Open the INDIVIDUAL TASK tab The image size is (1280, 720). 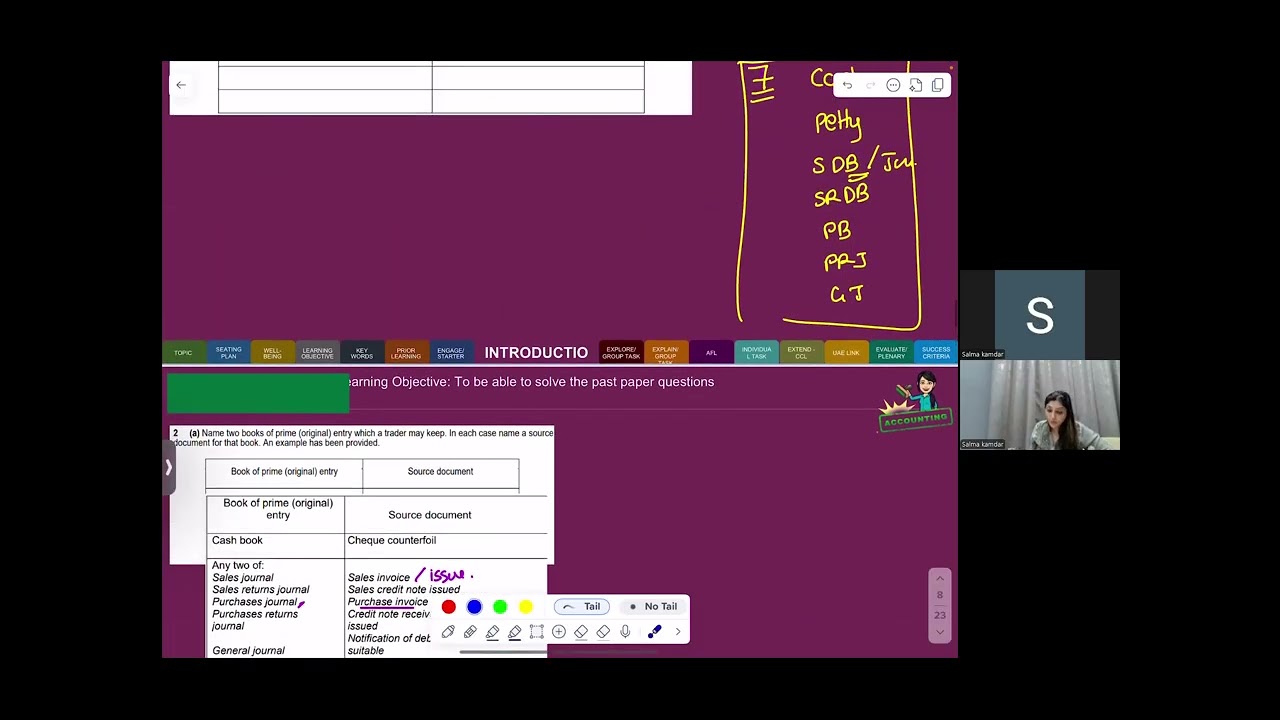point(756,353)
